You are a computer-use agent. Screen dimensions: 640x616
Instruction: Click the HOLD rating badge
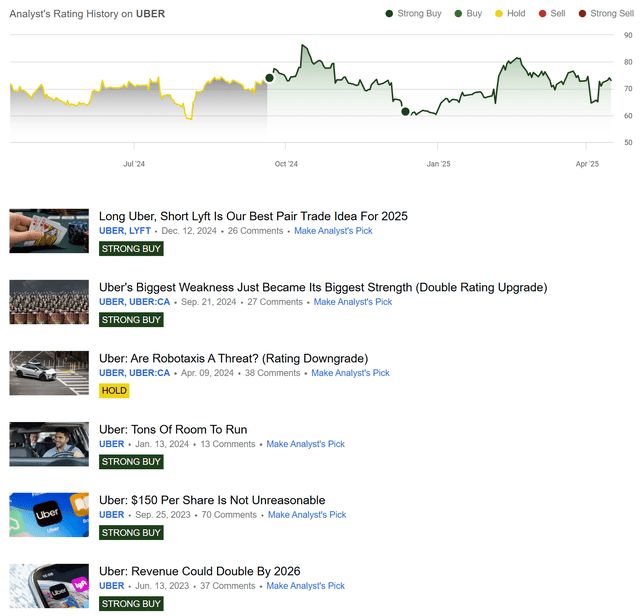114,391
